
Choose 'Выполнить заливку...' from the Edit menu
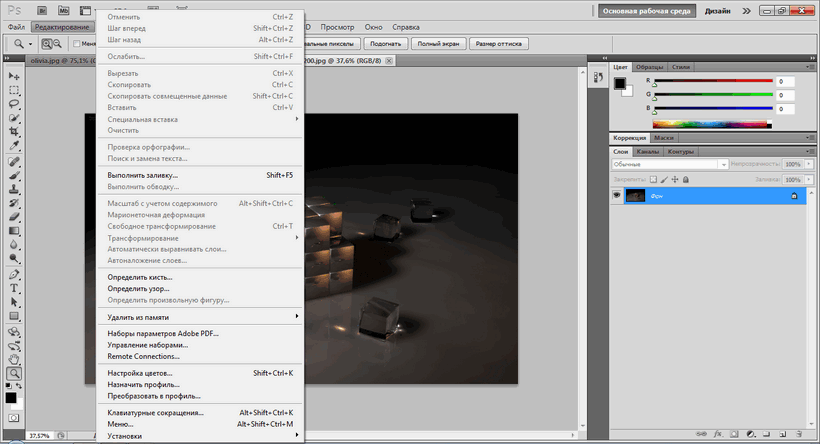143,175
